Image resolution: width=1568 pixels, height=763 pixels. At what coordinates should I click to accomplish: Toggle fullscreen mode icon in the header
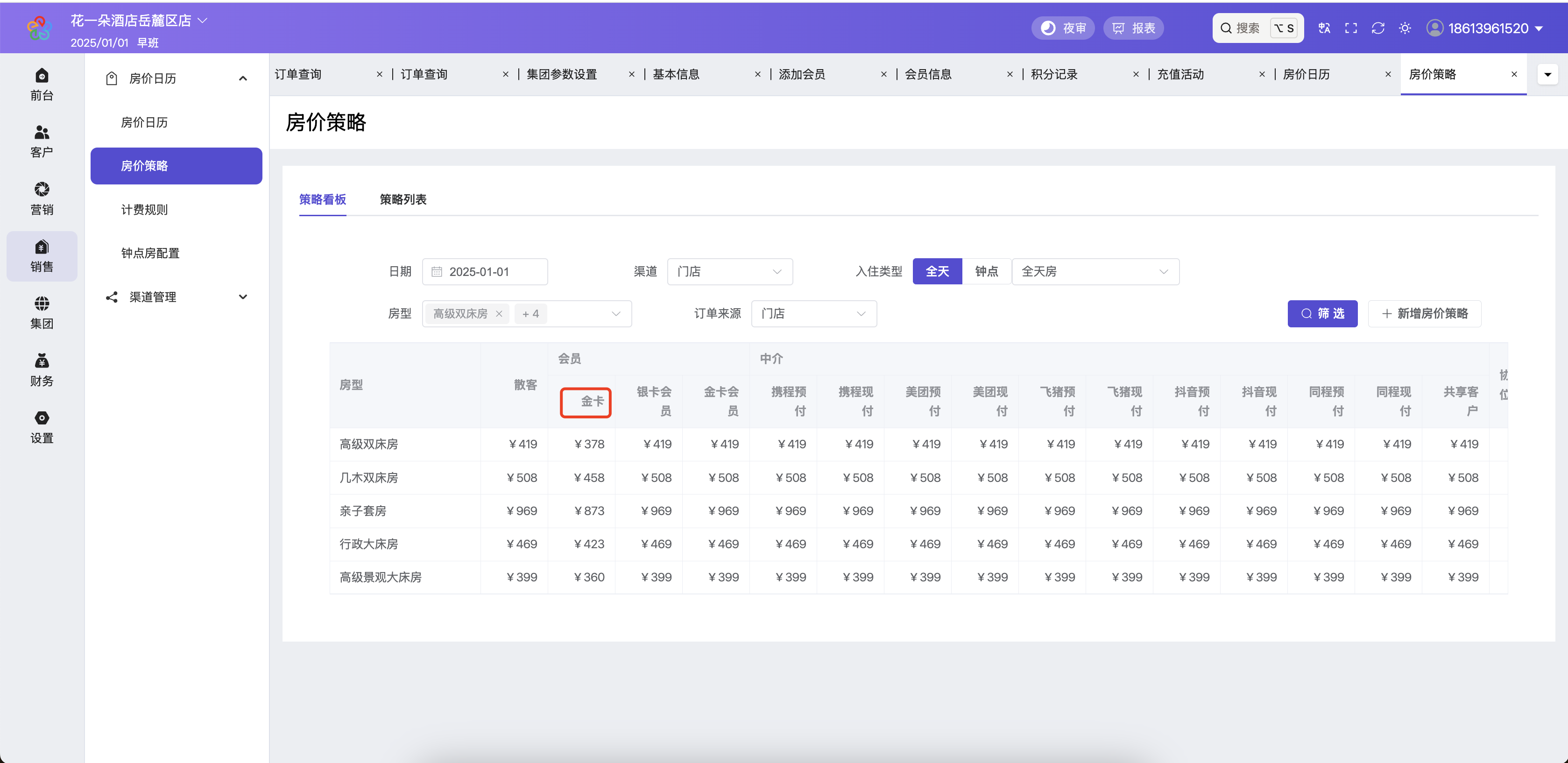[x=1351, y=28]
